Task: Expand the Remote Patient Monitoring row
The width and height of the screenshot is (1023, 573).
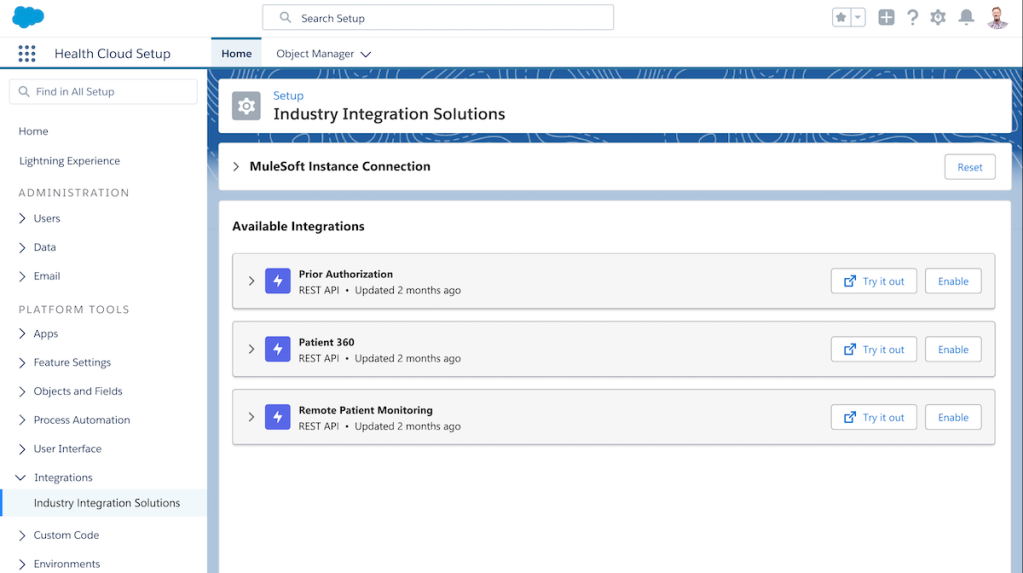Action: 252,418
